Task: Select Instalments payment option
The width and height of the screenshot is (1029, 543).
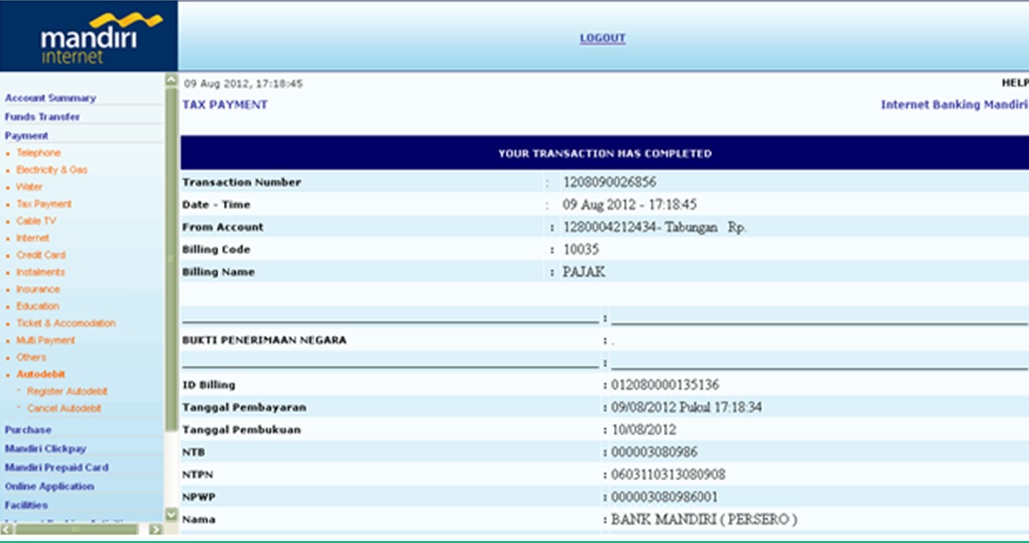Action: coord(40,272)
